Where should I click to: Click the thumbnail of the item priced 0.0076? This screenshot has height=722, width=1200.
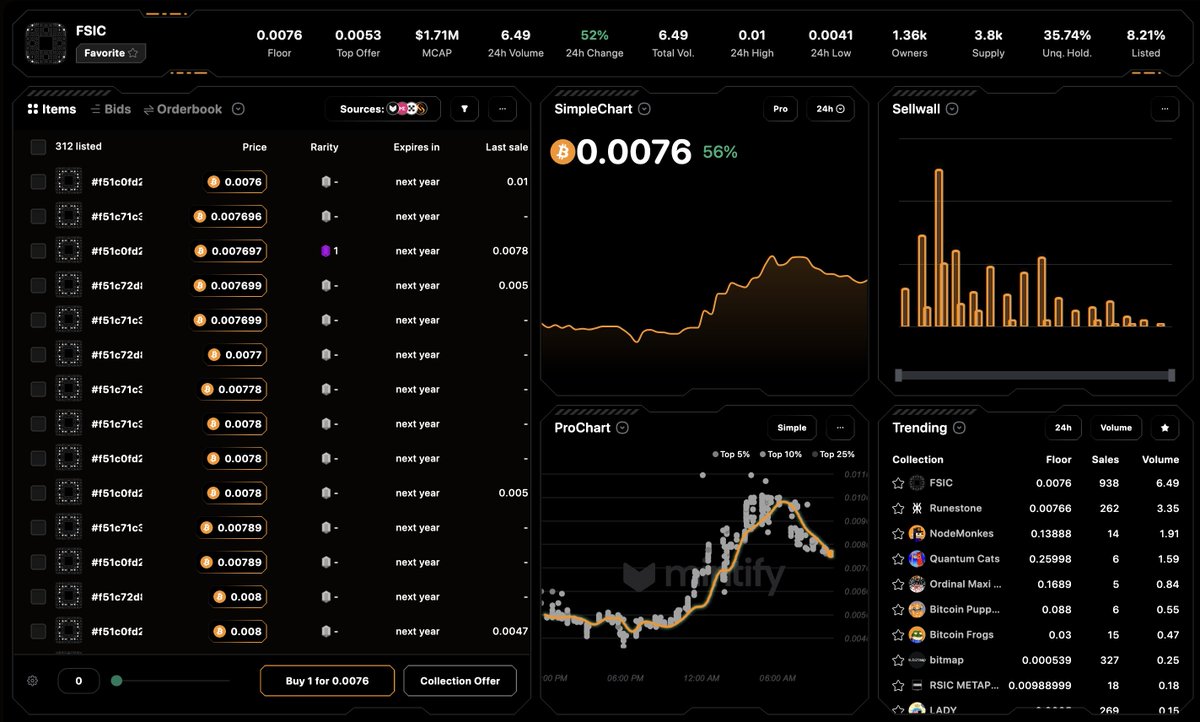coord(68,182)
